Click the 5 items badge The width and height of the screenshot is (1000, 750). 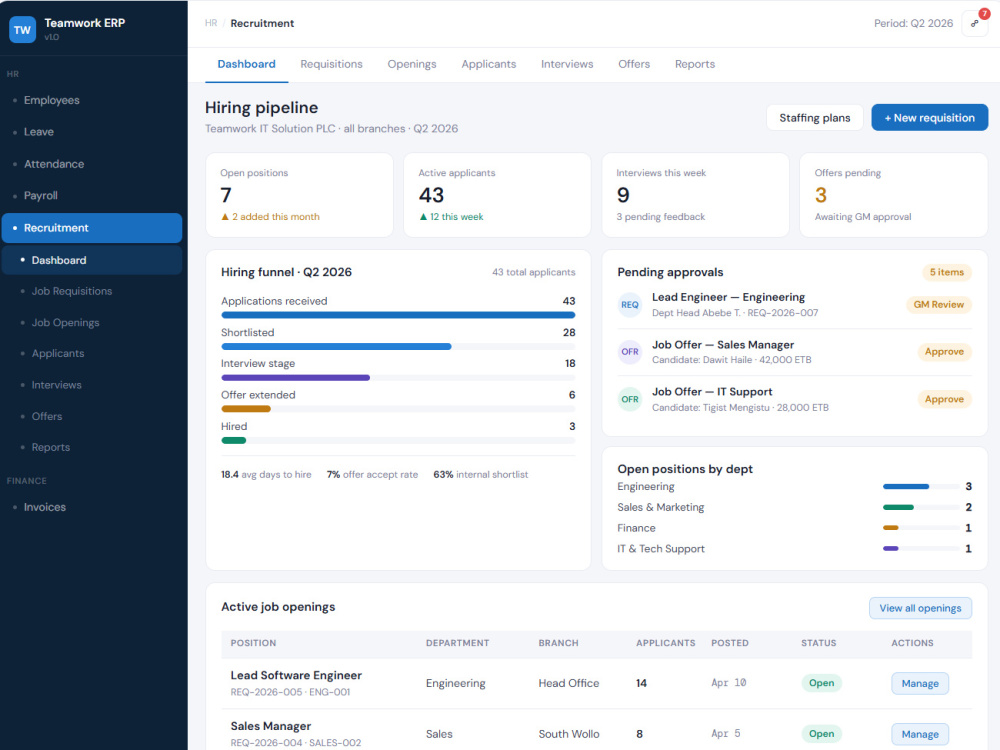point(946,272)
